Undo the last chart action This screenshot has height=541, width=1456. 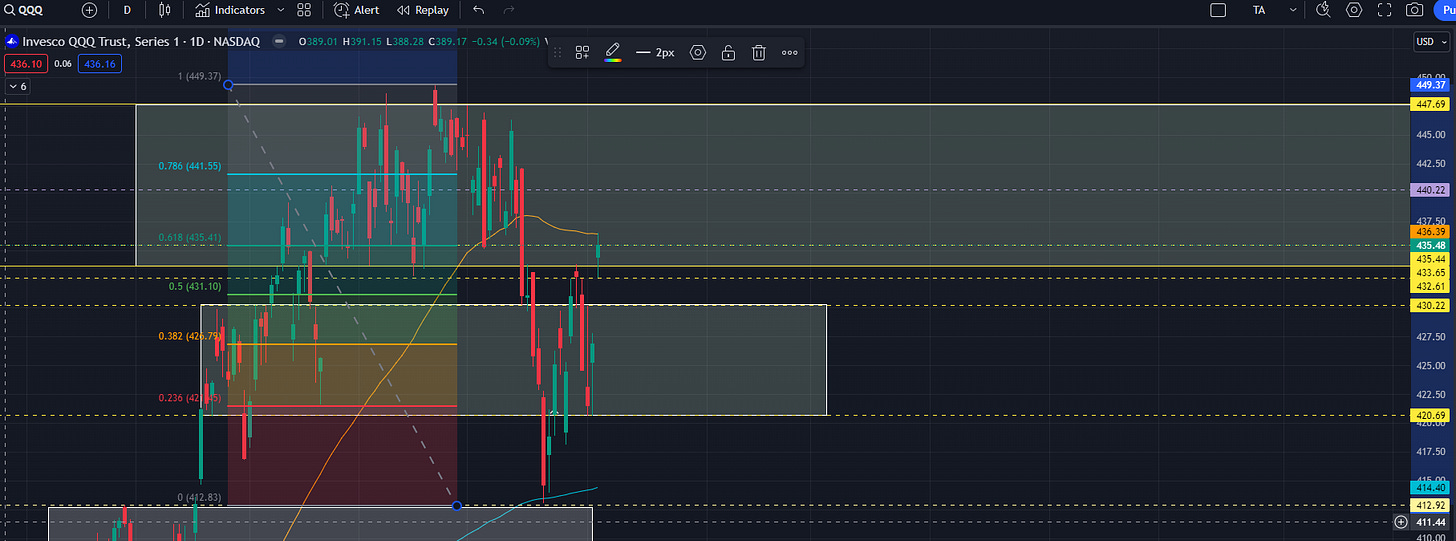479,10
